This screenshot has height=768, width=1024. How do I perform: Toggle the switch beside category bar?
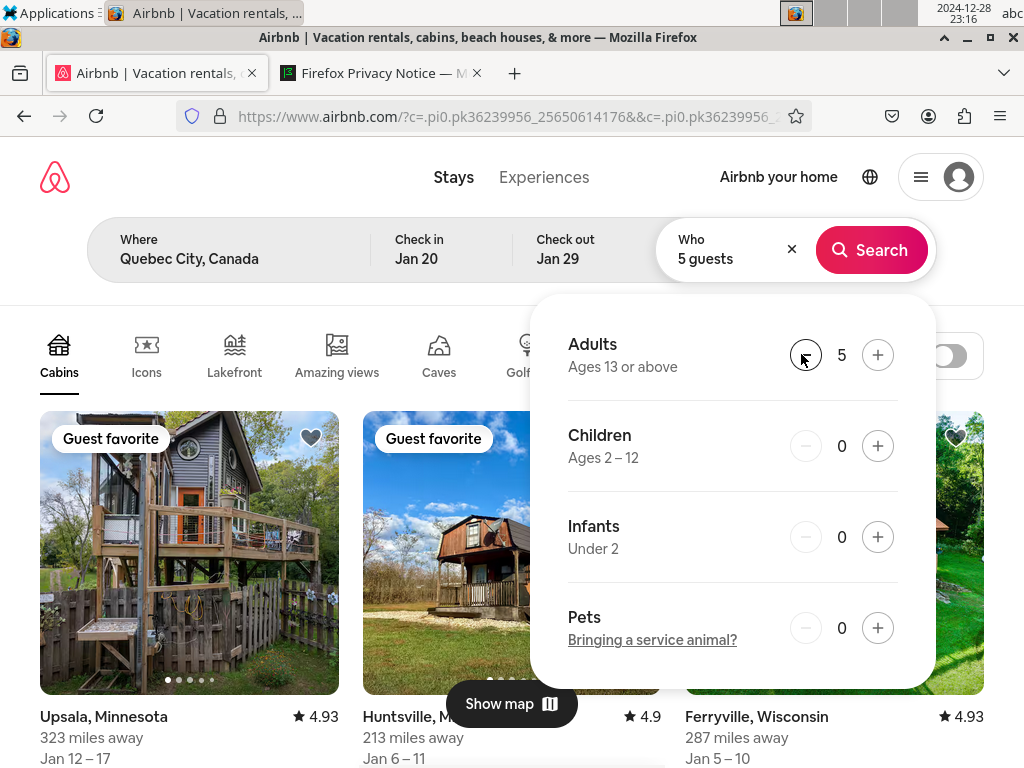pyautogui.click(x=950, y=356)
